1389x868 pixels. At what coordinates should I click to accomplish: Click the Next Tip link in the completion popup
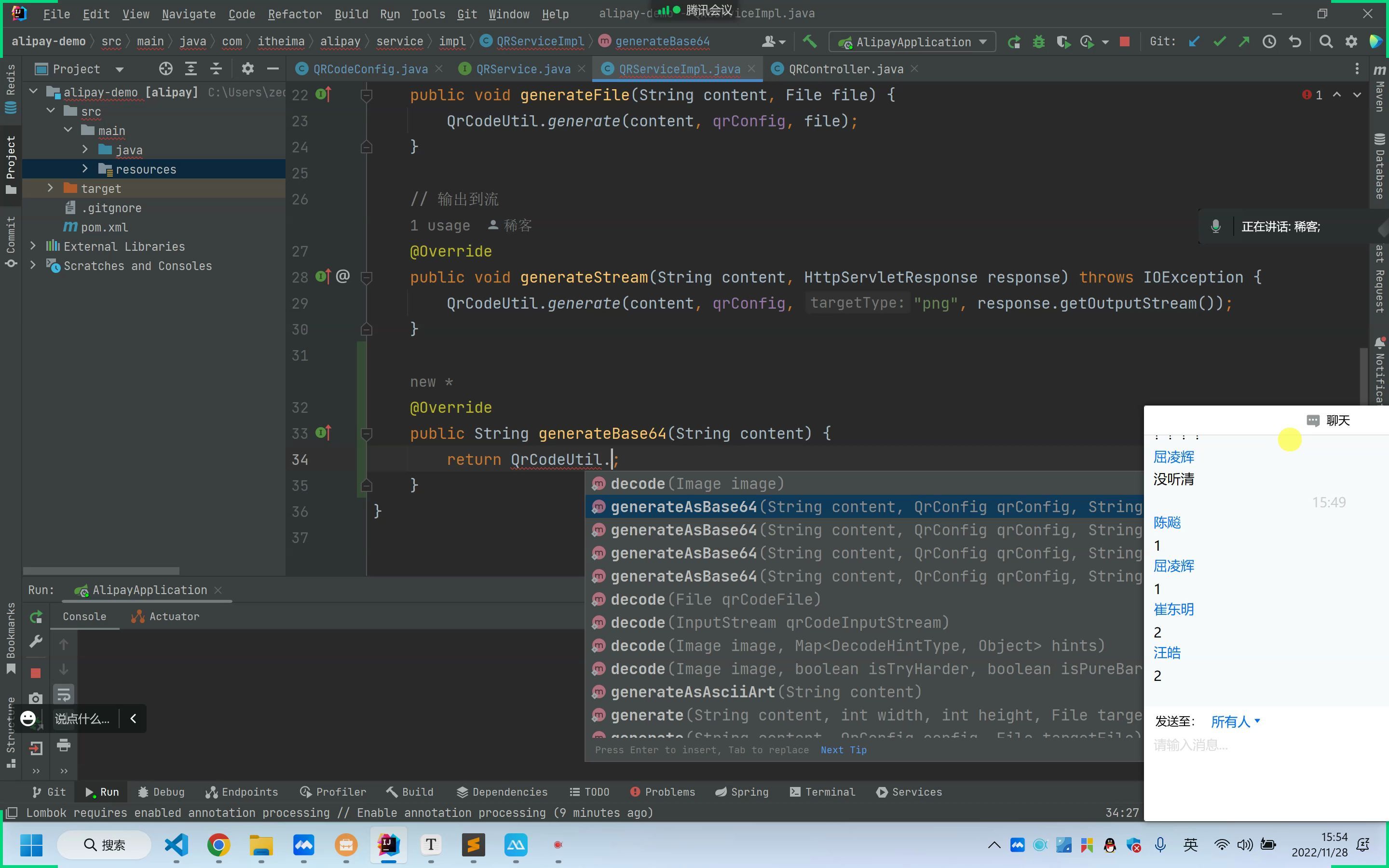click(x=843, y=750)
